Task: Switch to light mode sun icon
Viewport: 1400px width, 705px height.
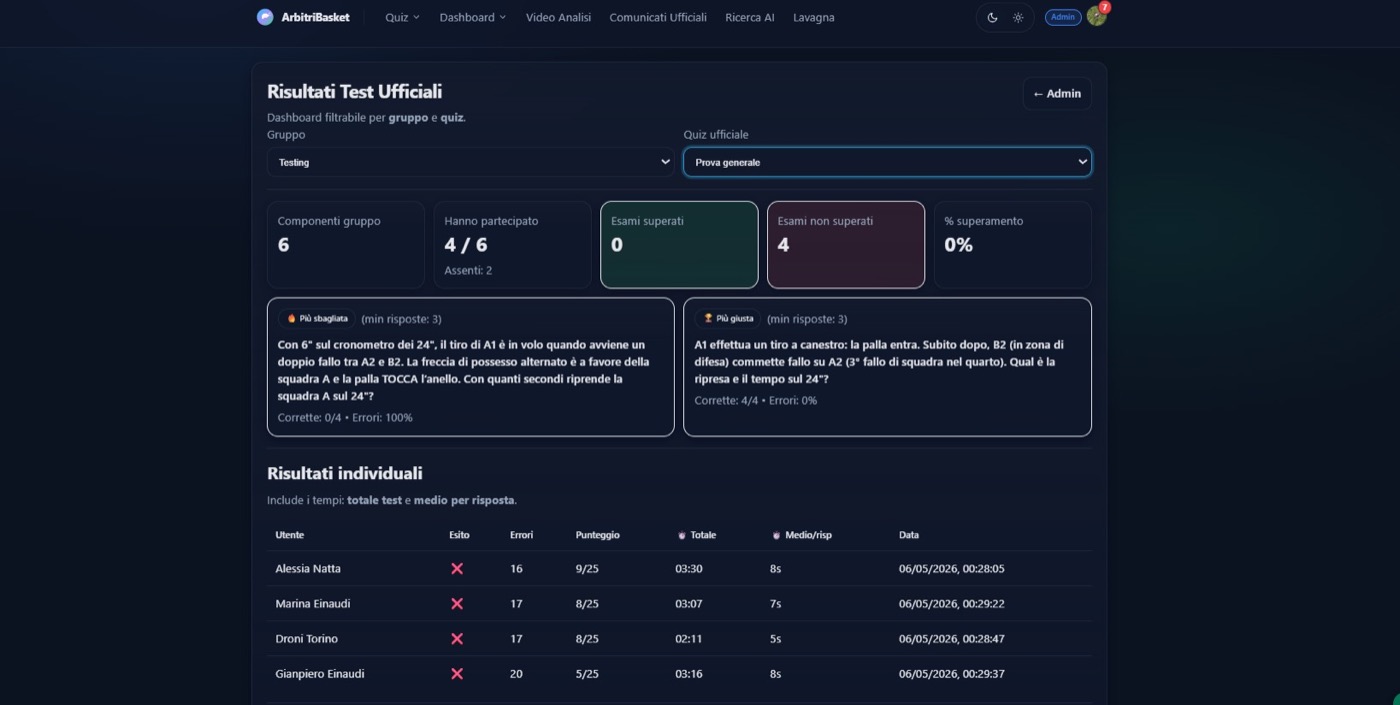Action: coord(1018,17)
